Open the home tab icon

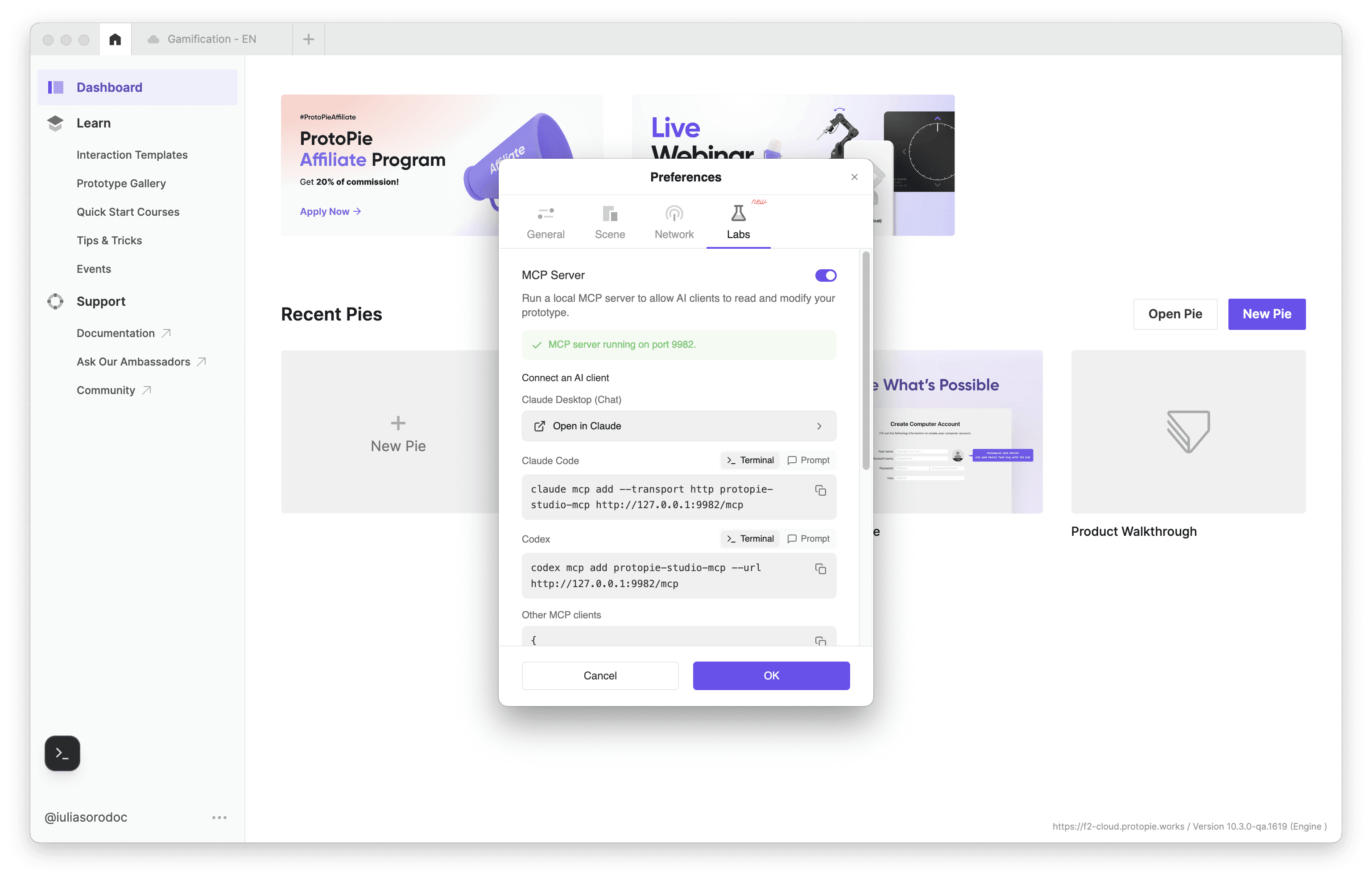pyautogui.click(x=115, y=39)
